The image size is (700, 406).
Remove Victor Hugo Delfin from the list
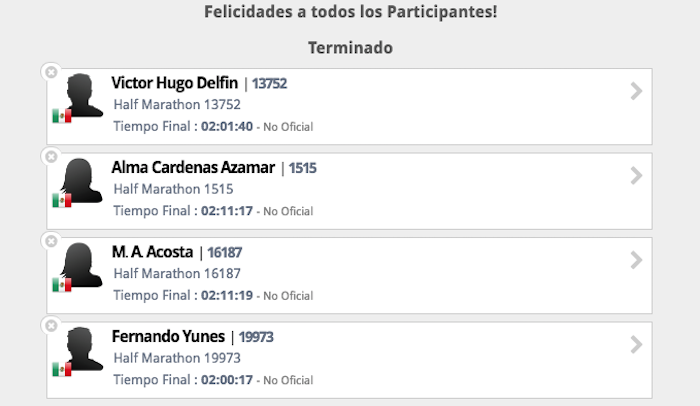point(51,72)
